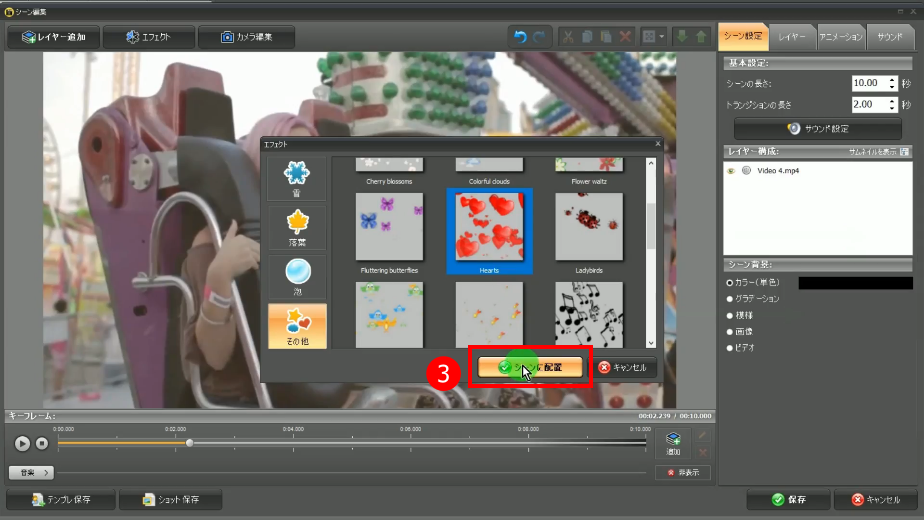Click the add keyframe (追加) icon

pyautogui.click(x=673, y=441)
